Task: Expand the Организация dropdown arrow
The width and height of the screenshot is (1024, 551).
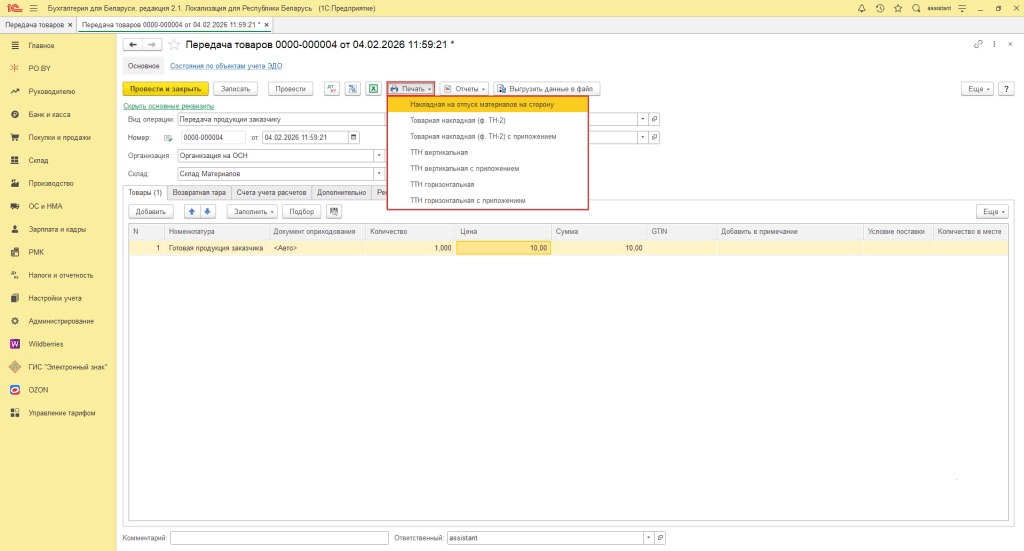Action: coord(379,155)
